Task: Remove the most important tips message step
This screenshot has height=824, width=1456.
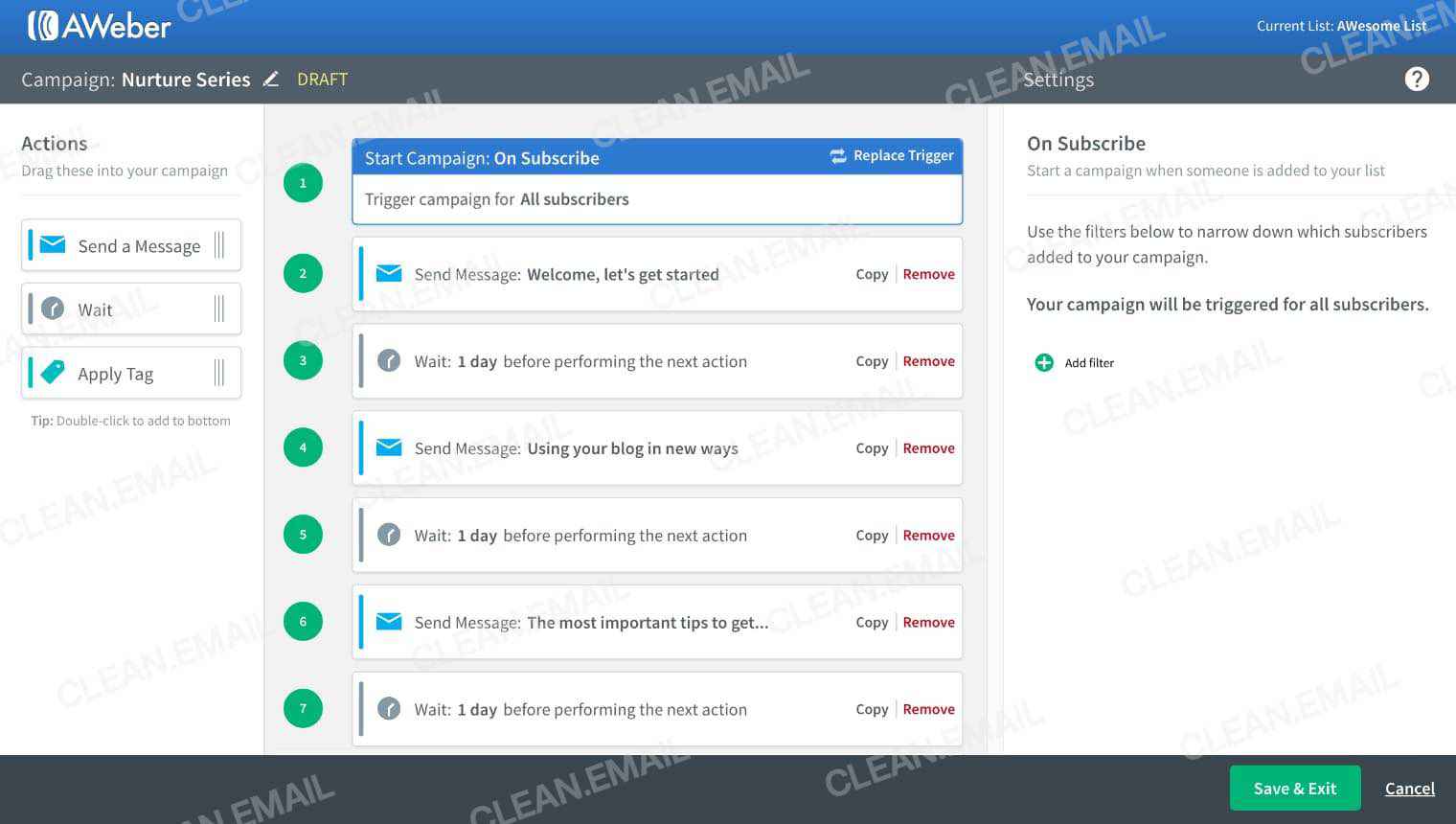Action: point(928,622)
